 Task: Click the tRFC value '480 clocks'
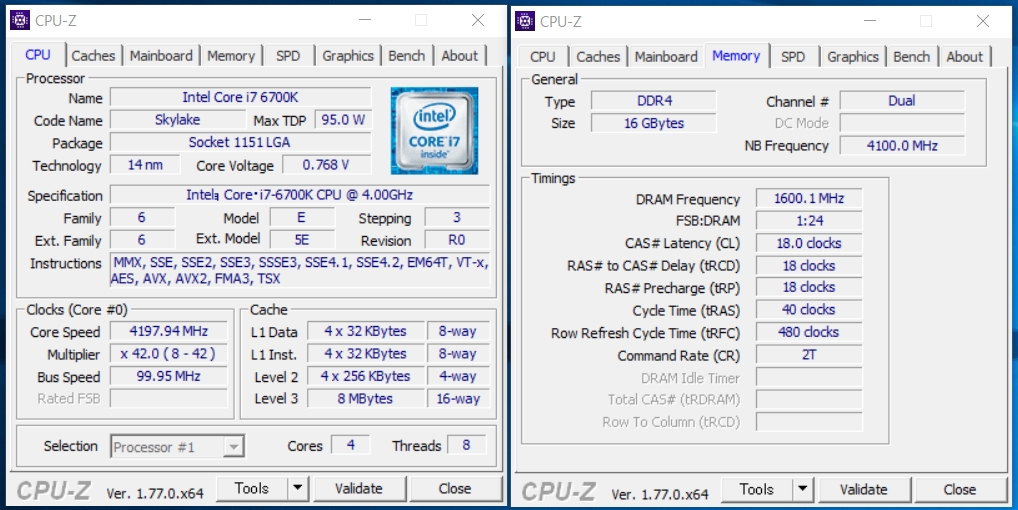point(809,332)
